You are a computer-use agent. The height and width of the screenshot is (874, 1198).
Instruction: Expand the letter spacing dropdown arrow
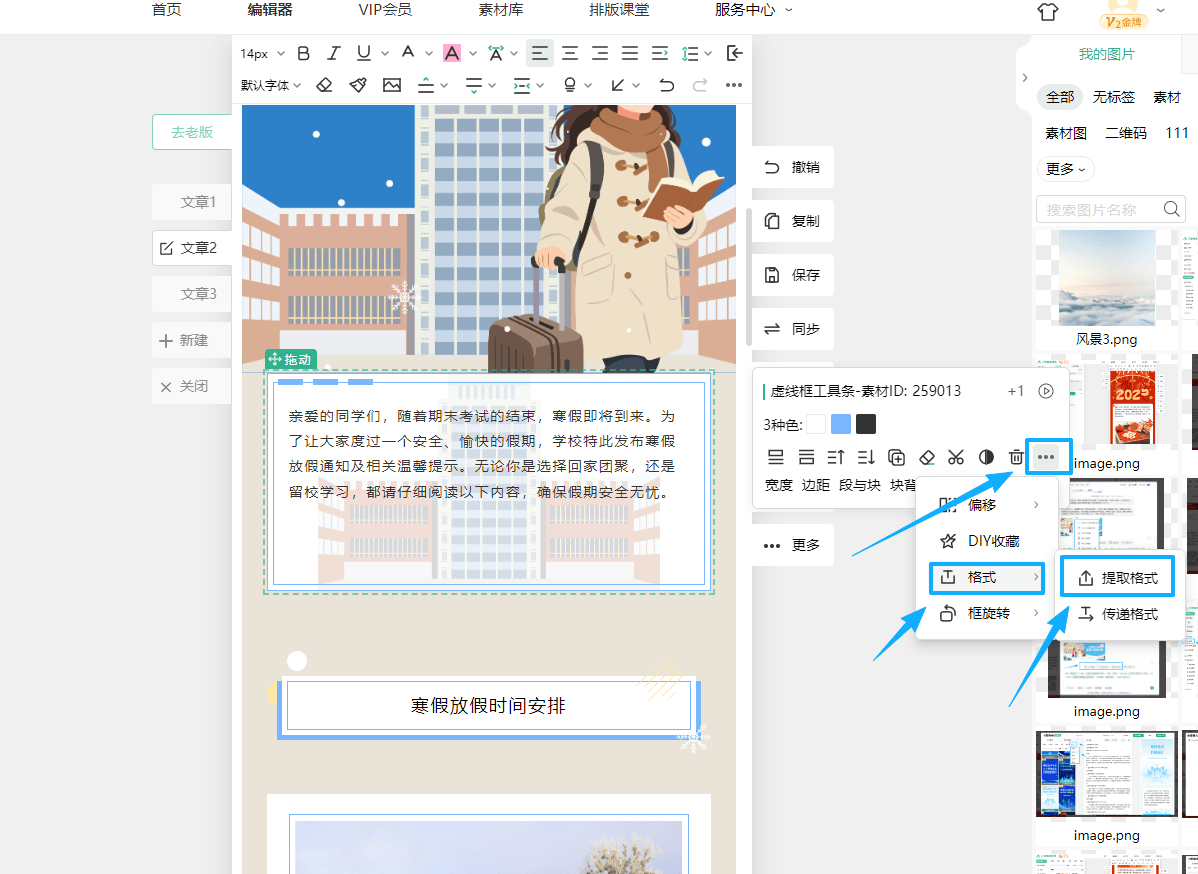click(x=514, y=53)
